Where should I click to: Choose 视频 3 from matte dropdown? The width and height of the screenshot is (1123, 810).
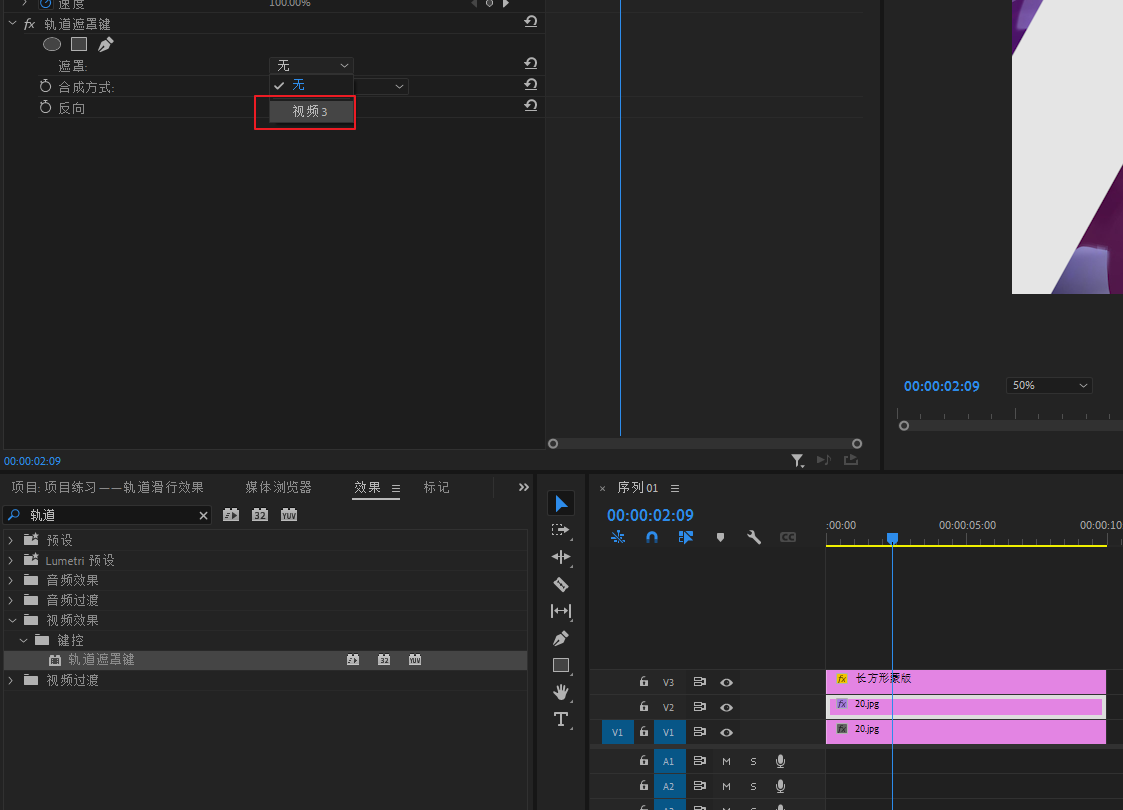[310, 111]
